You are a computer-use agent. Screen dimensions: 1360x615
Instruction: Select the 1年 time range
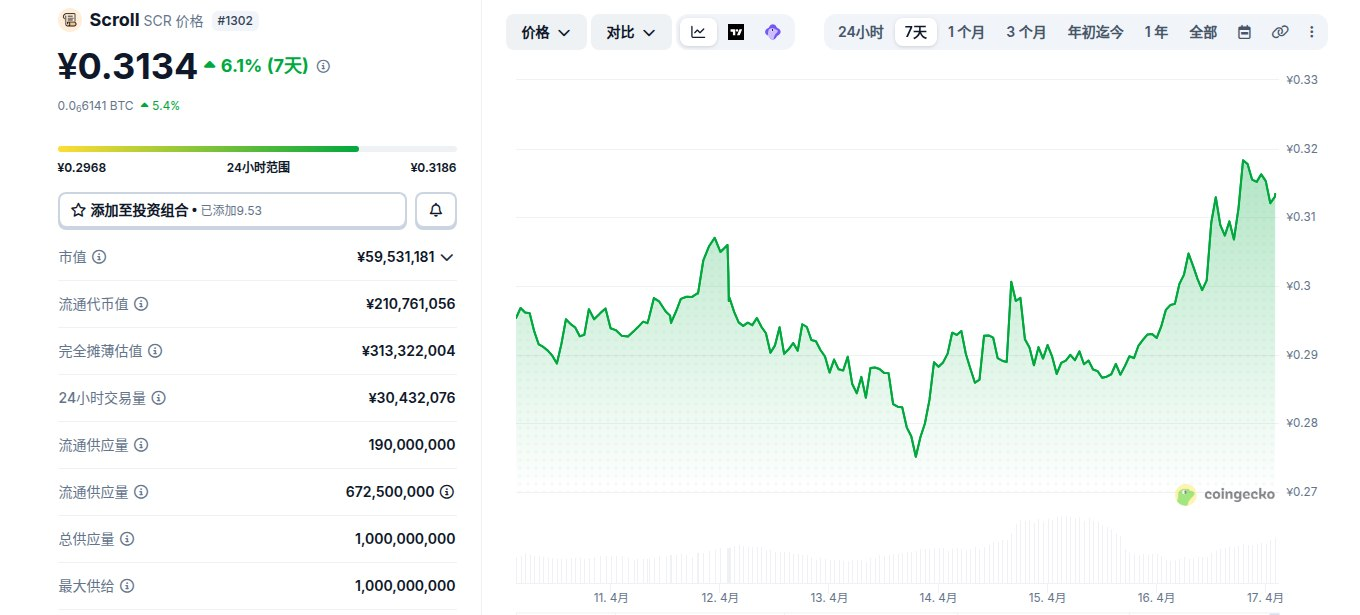pyautogui.click(x=1156, y=32)
